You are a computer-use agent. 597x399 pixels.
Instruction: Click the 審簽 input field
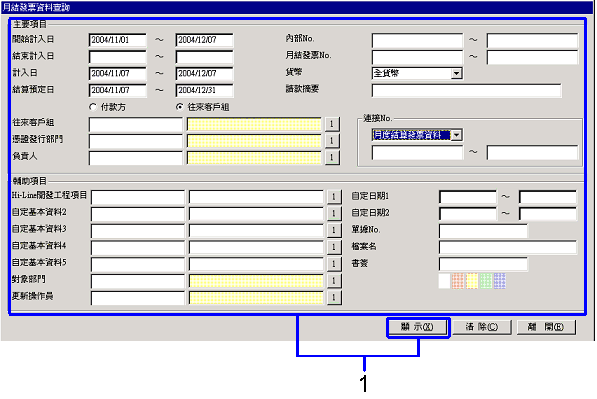pyautogui.click(x=483, y=264)
